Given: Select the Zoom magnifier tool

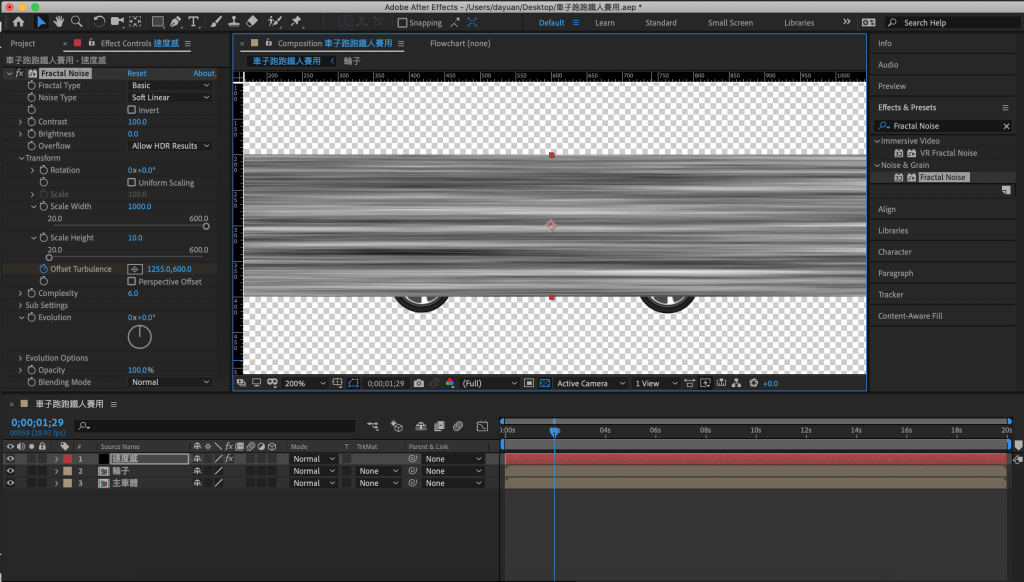Looking at the screenshot, I should click(77, 22).
